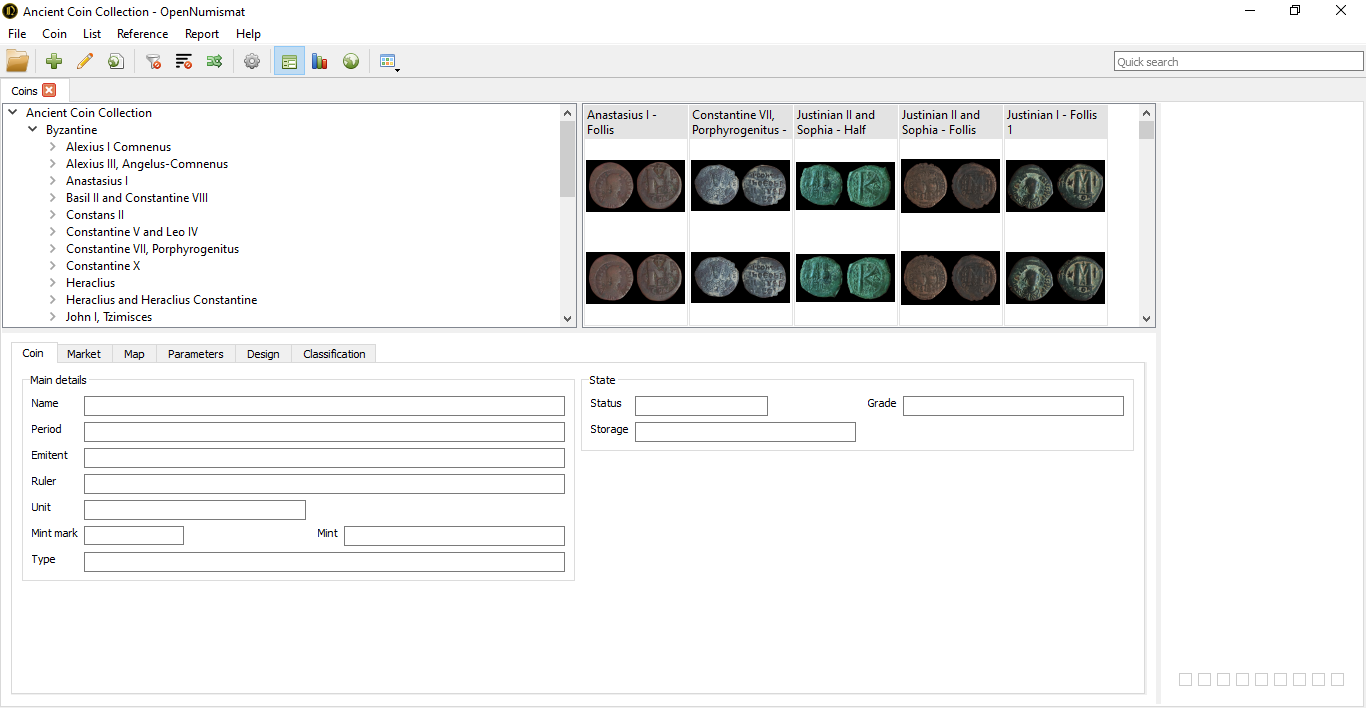Image resolution: width=1366 pixels, height=708 pixels.
Task: Close the Coins tab with red X
Action: 49,90
